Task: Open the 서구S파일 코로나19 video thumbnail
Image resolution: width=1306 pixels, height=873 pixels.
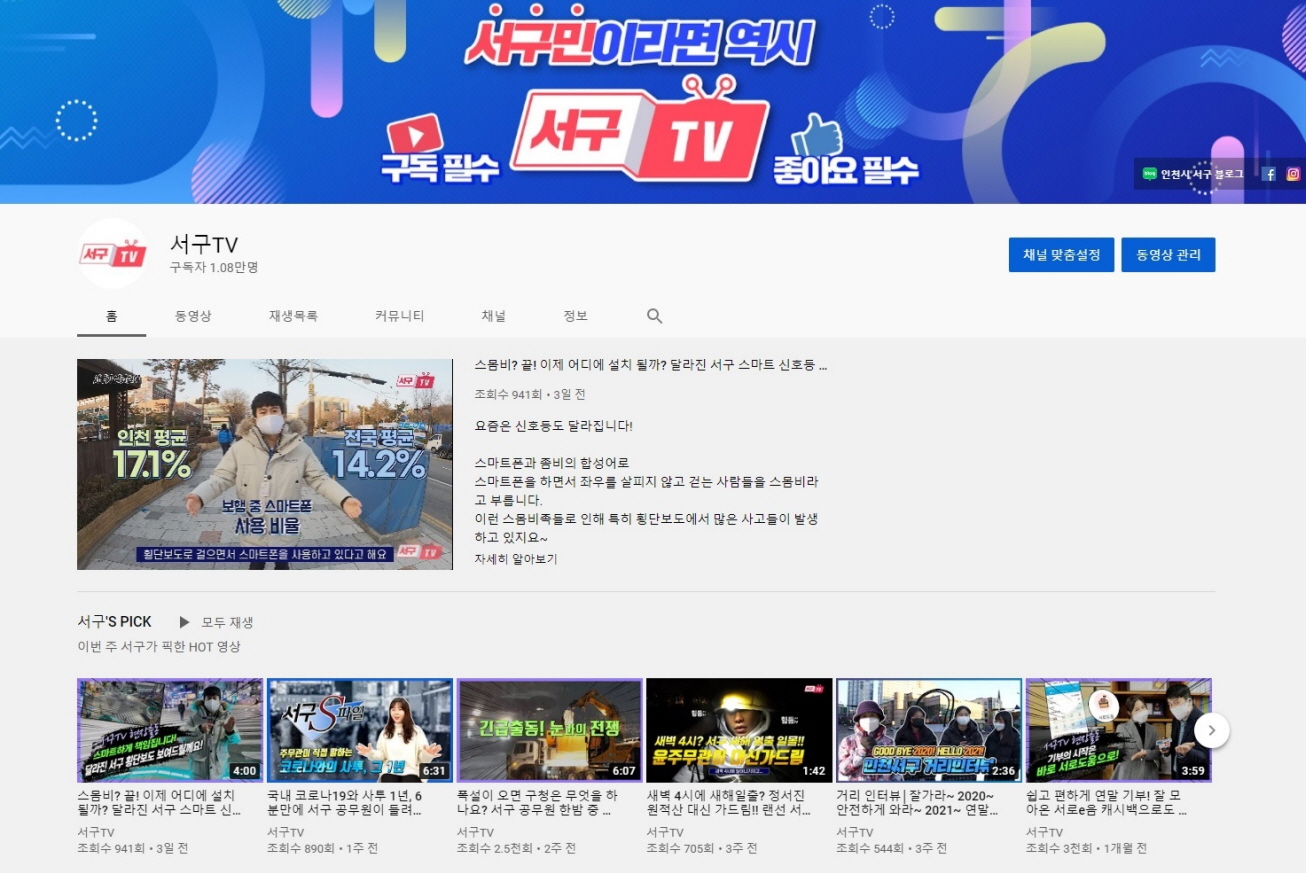Action: point(360,730)
